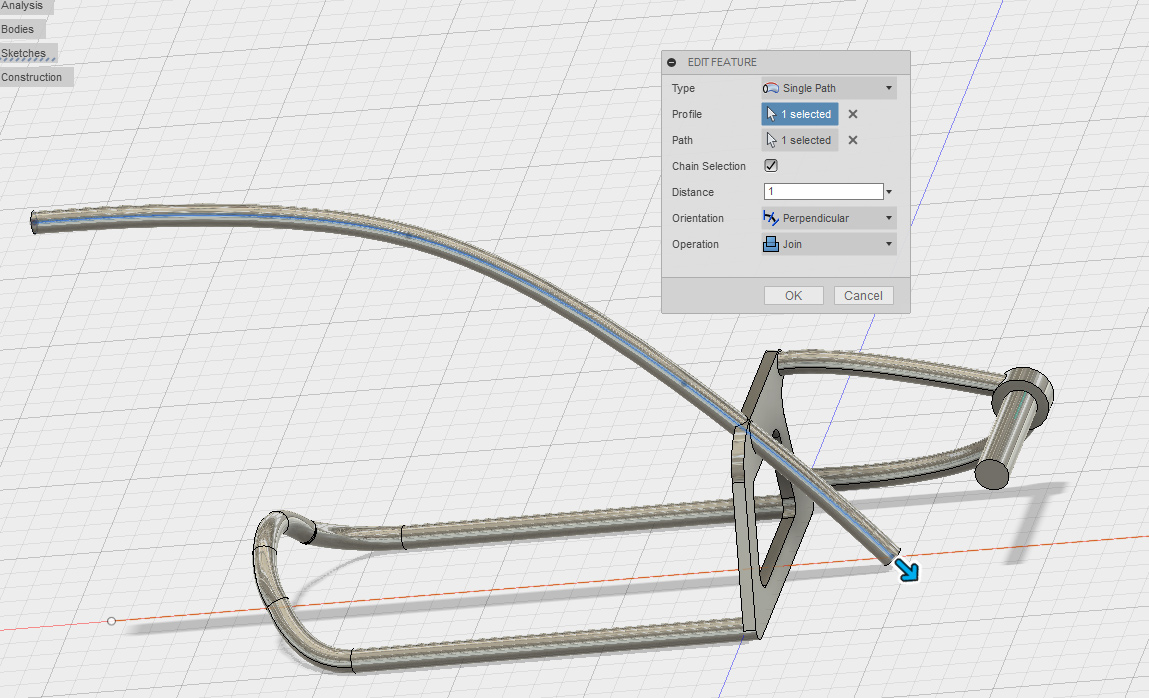Open the Type dropdown showing Single Path

point(828,88)
